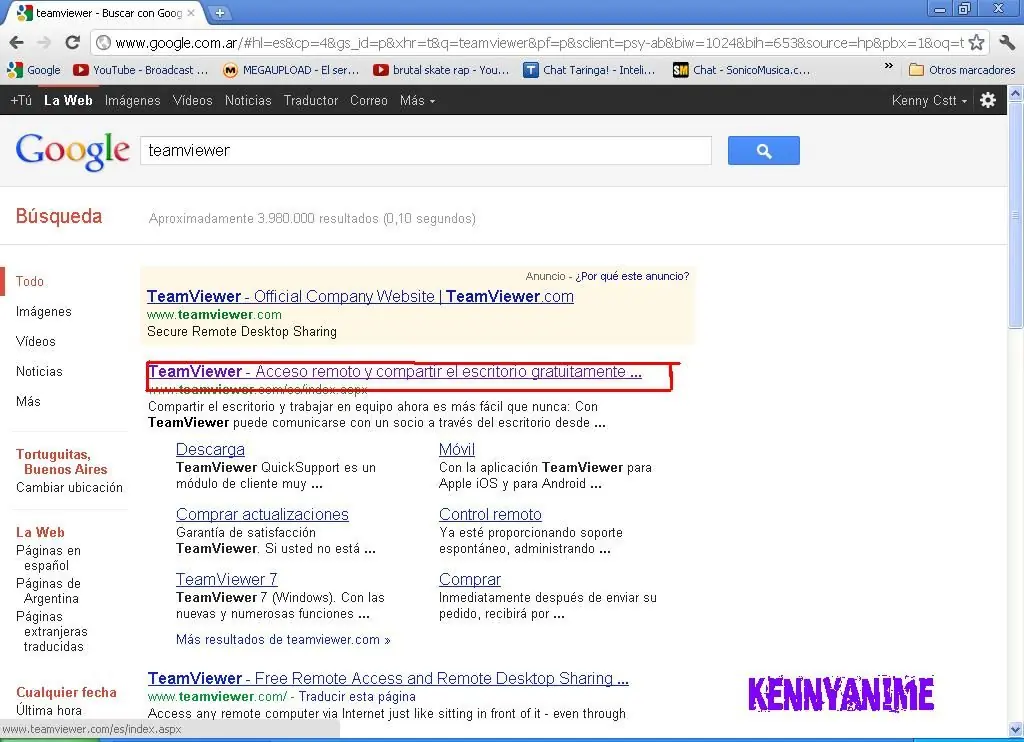The height and width of the screenshot is (742, 1024).
Task: Open TeamViewer Free Remote Access result
Action: (388, 679)
